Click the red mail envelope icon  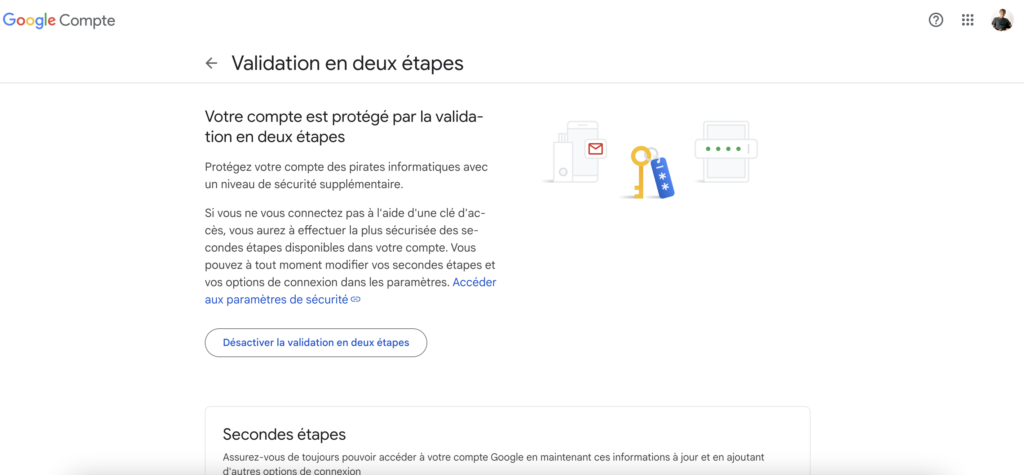click(x=596, y=149)
